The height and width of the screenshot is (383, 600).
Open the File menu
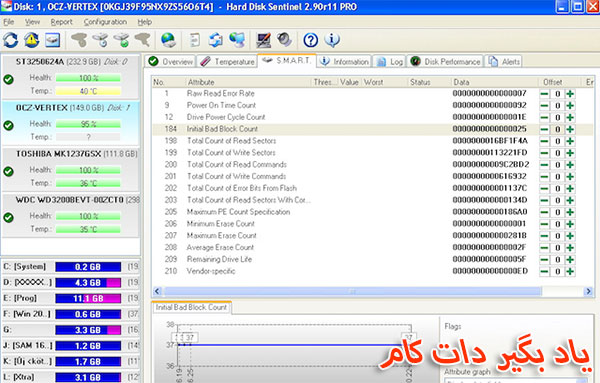(x=8, y=22)
